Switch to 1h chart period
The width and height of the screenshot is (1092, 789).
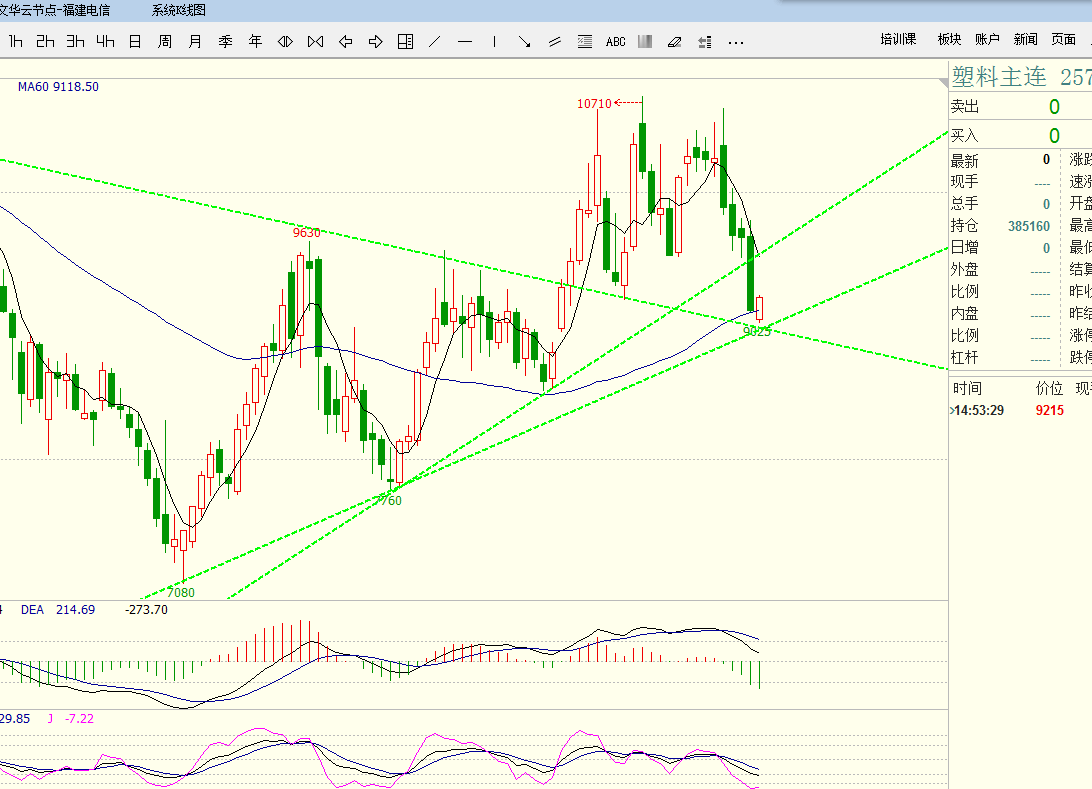[x=15, y=42]
